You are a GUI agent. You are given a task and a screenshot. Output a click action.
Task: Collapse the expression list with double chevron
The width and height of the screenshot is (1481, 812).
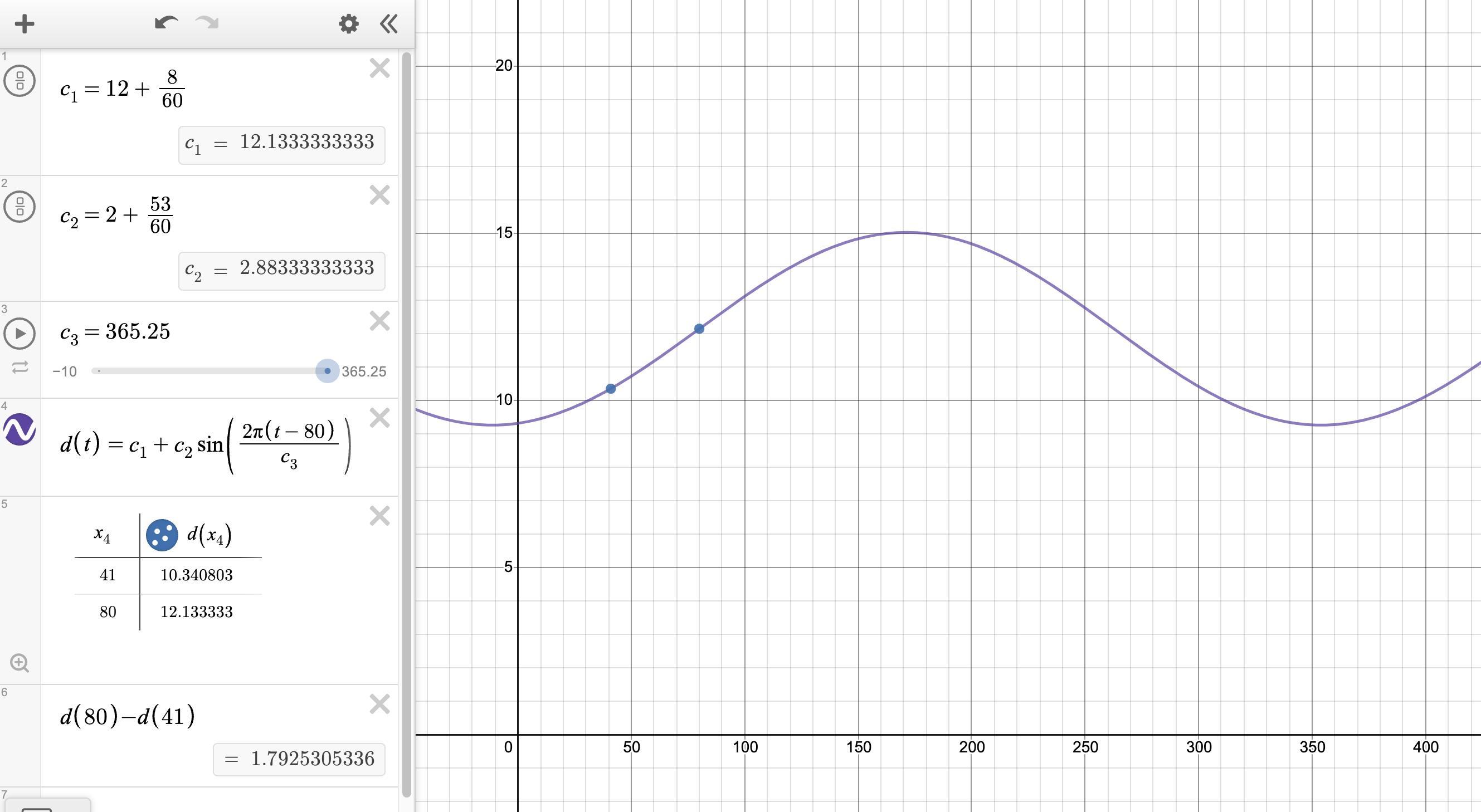pyautogui.click(x=389, y=24)
